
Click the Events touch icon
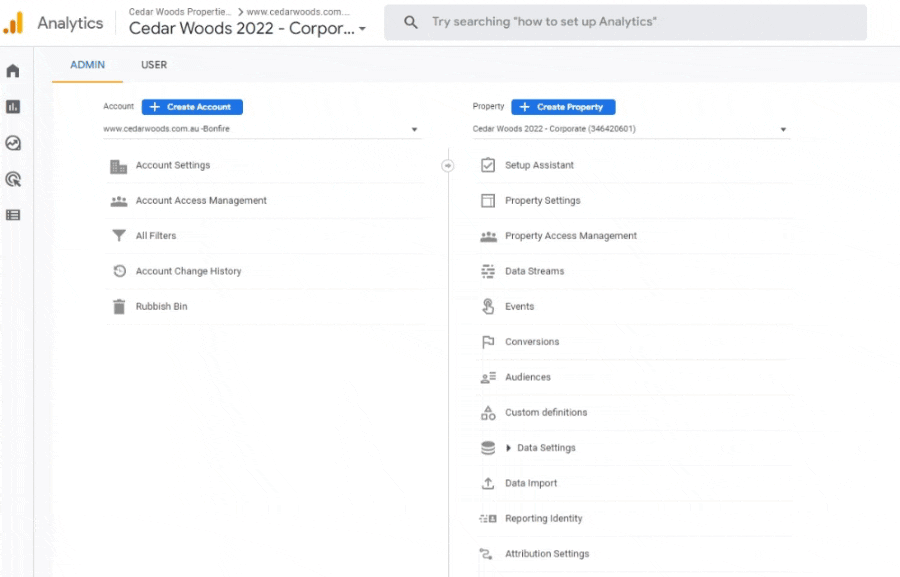point(488,307)
